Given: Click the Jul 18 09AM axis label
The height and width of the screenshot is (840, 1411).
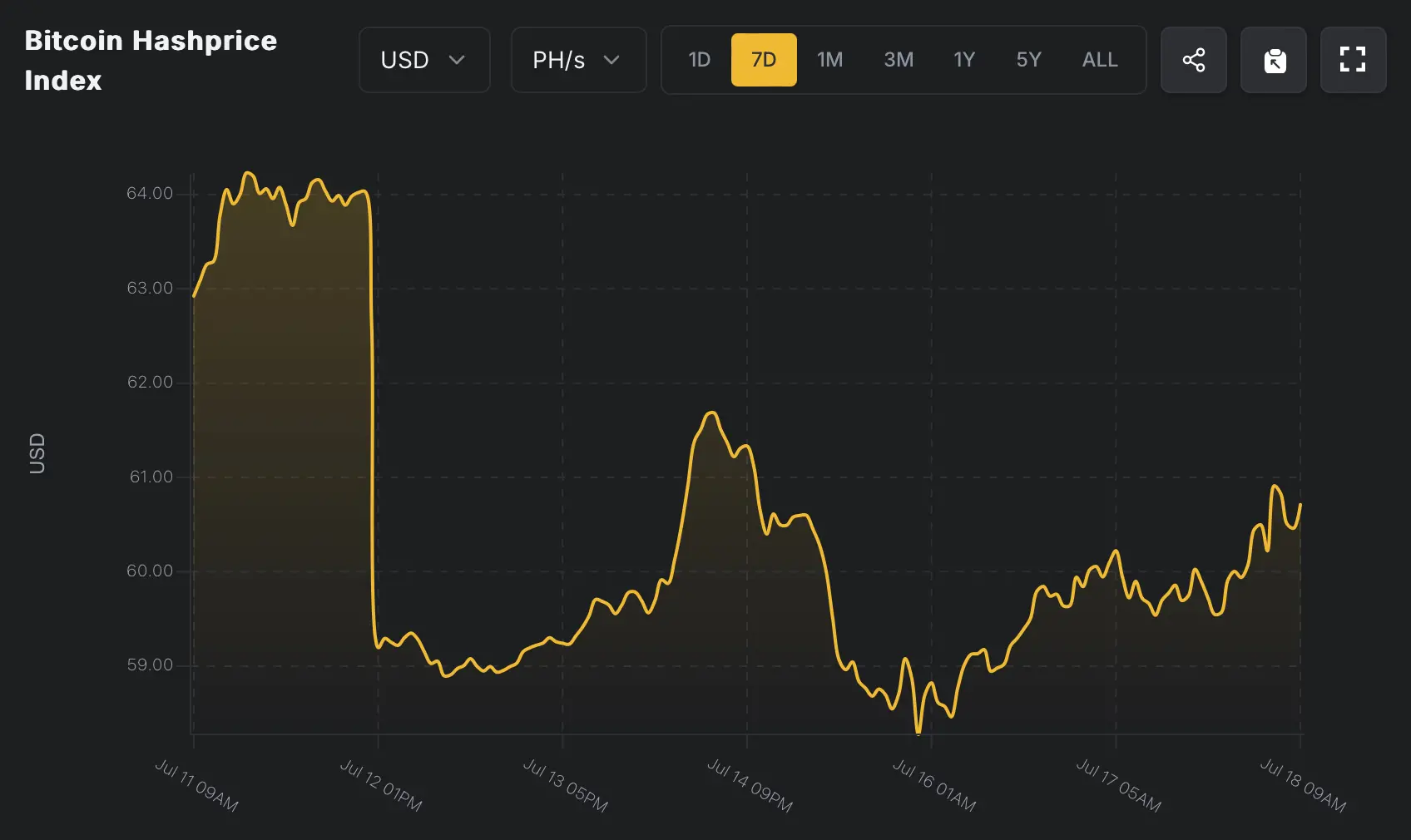Looking at the screenshot, I should pos(1303,785).
